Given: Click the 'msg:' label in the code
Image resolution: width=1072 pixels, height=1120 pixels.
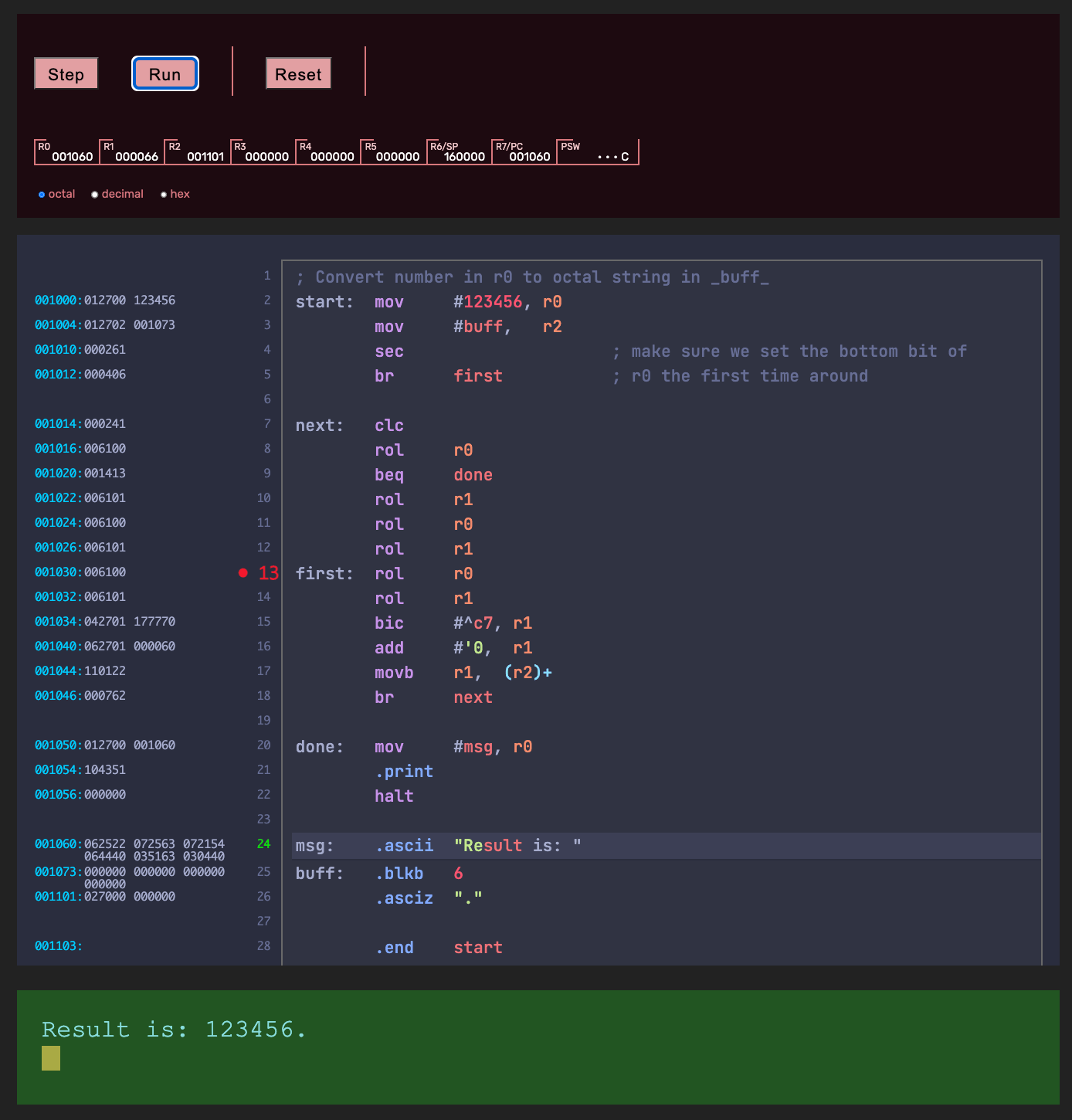Looking at the screenshot, I should (314, 846).
